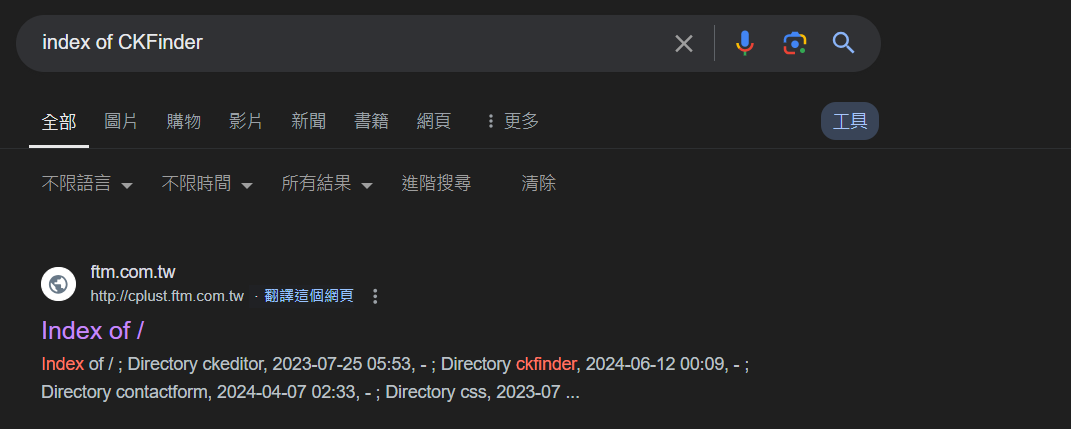Click the red 'ckfinder' word in snippet
The width and height of the screenshot is (1071, 429).
click(546, 364)
